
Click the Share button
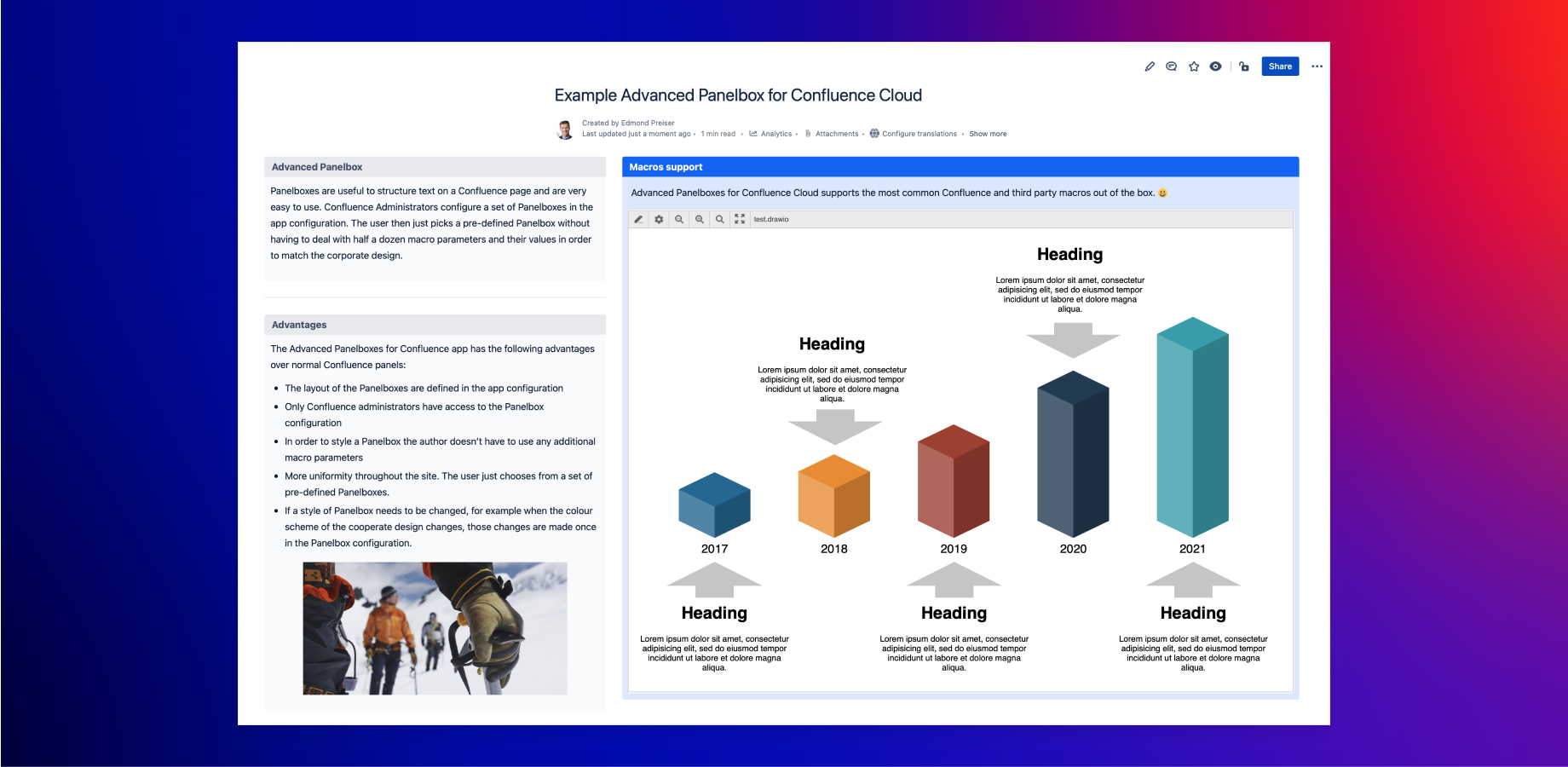point(1280,66)
